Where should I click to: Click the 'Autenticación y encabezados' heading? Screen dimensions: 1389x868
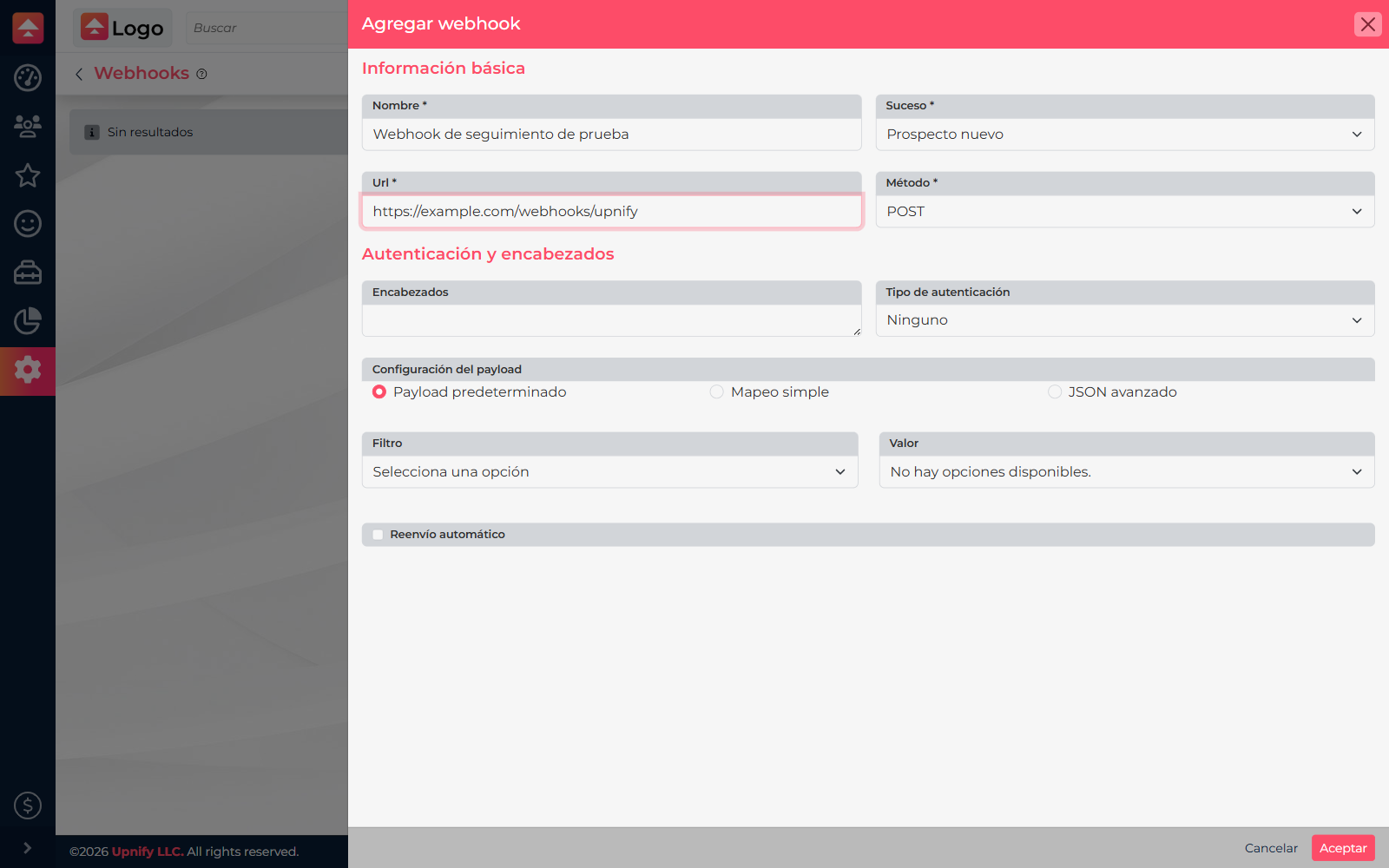[x=488, y=254]
